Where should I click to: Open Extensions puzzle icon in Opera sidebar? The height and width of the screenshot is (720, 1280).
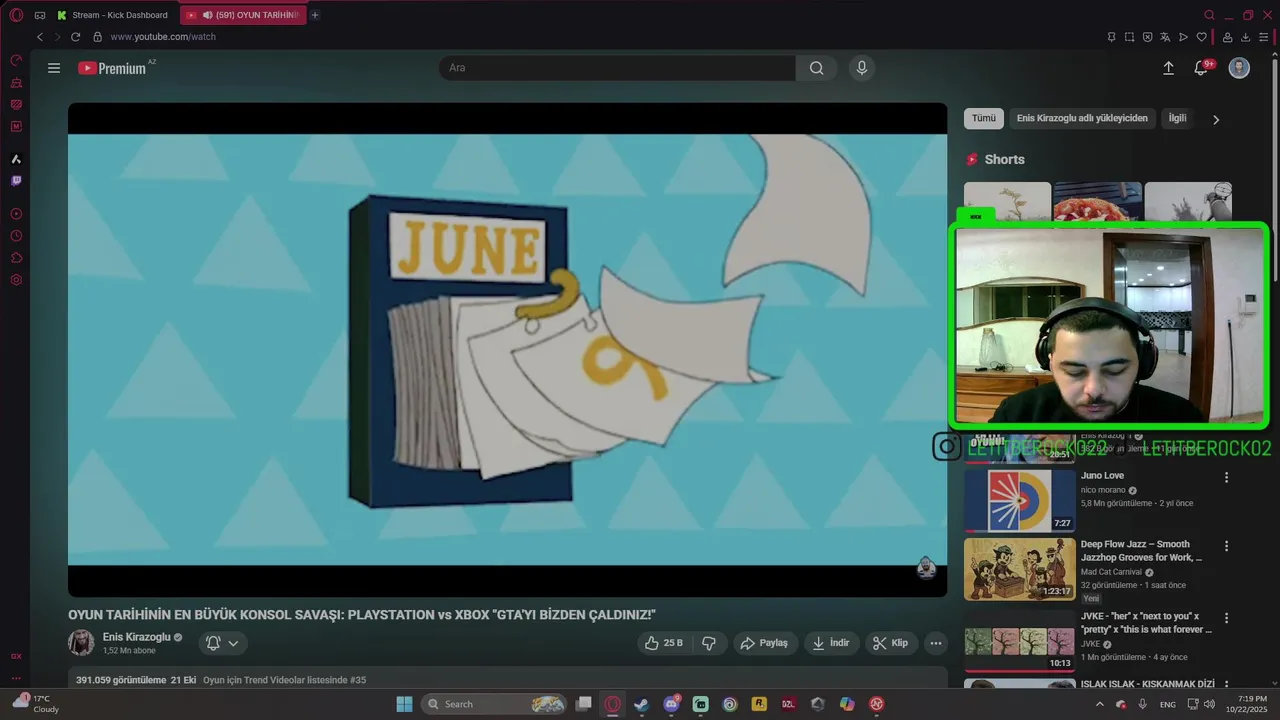tap(16, 258)
